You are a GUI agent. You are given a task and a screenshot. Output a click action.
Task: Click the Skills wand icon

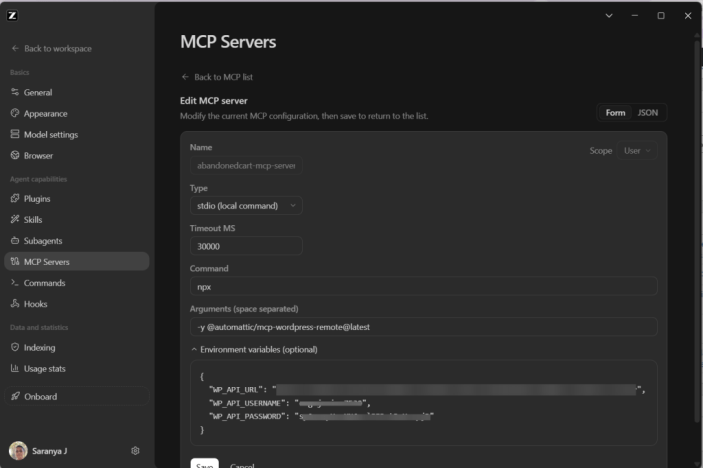click(15, 219)
